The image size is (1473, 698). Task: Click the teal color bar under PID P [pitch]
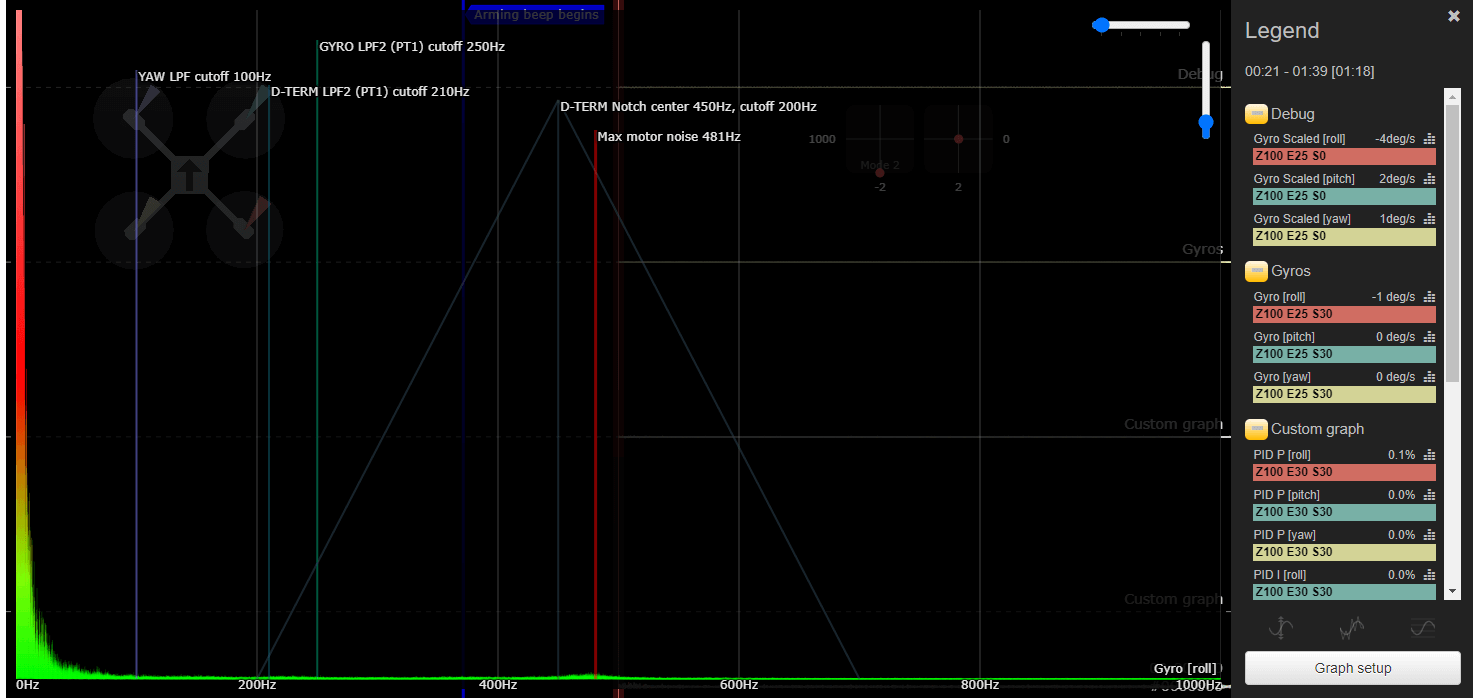(1344, 512)
